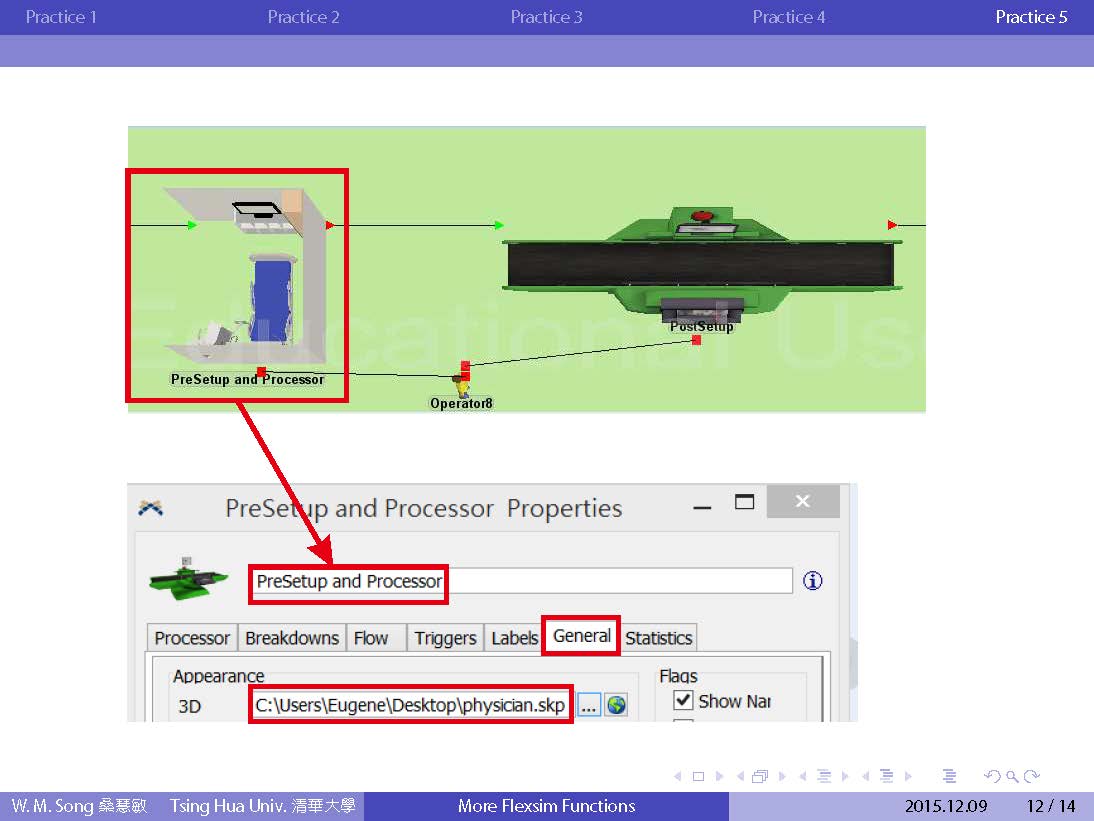Maximize the Properties window
The image size is (1094, 821).
[744, 502]
